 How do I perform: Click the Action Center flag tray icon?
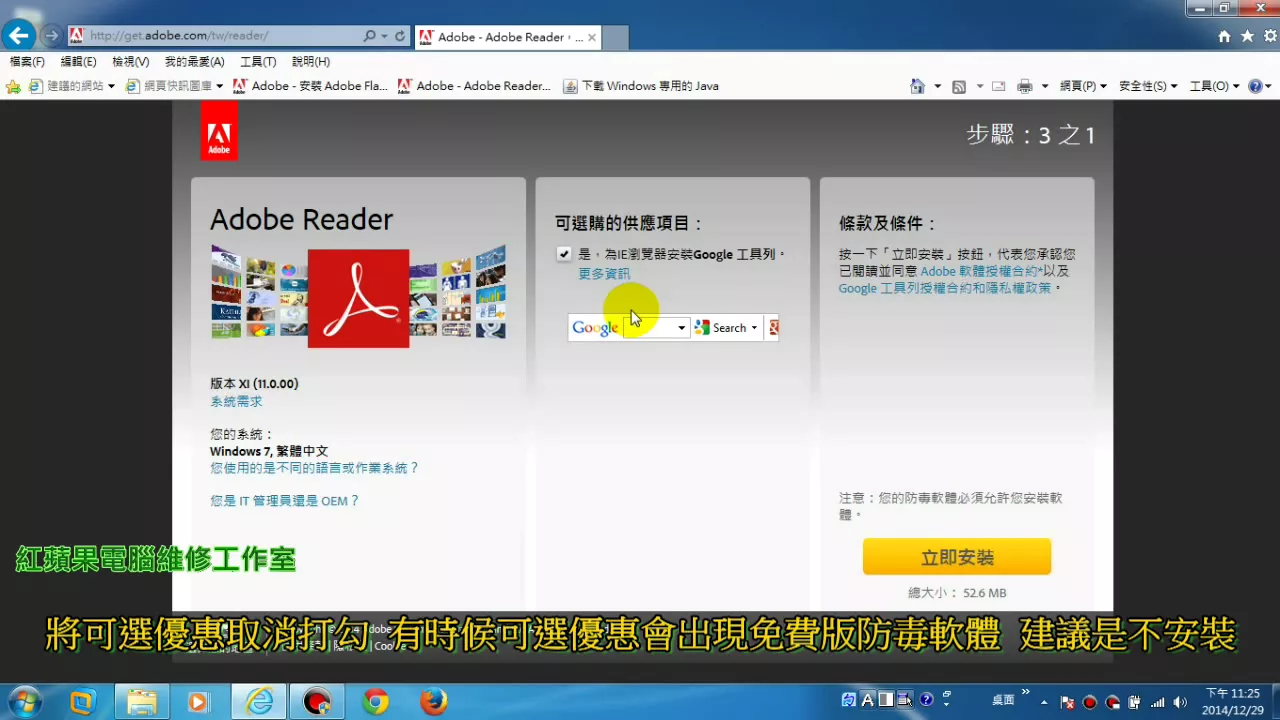tap(1068, 702)
